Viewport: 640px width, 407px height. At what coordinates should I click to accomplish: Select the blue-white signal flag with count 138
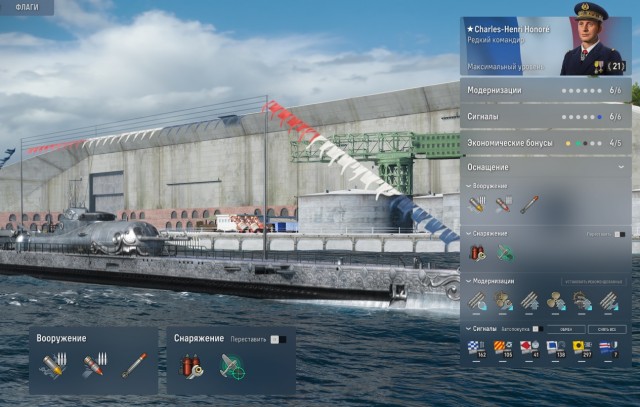(x=556, y=349)
